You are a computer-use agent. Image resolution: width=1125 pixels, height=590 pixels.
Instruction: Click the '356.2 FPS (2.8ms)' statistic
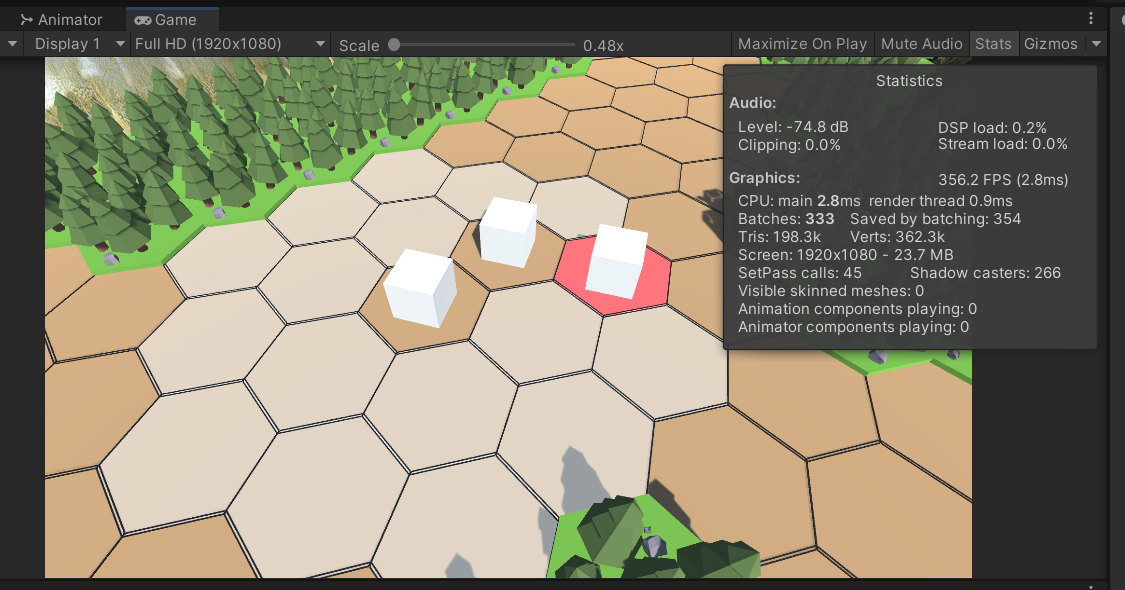[1003, 179]
